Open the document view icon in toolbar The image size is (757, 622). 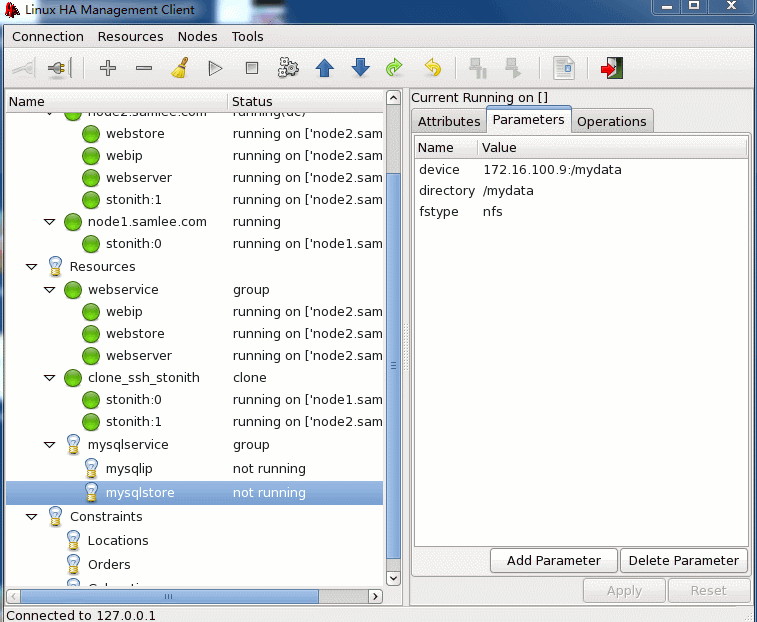tap(563, 68)
